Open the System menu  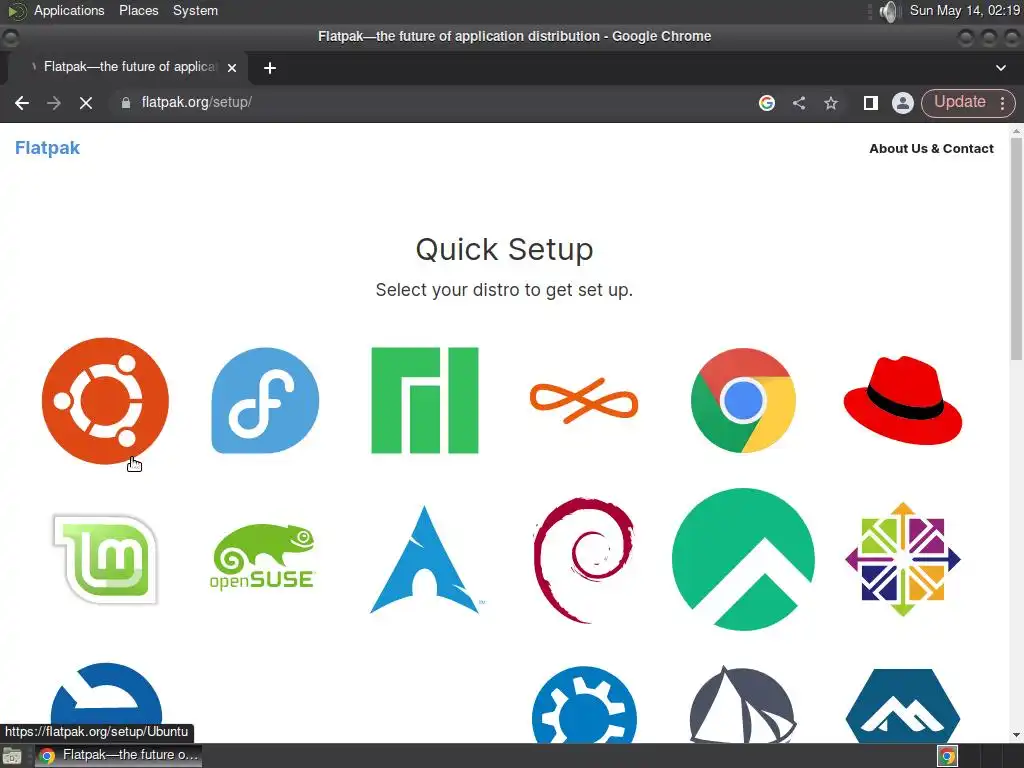tap(195, 10)
